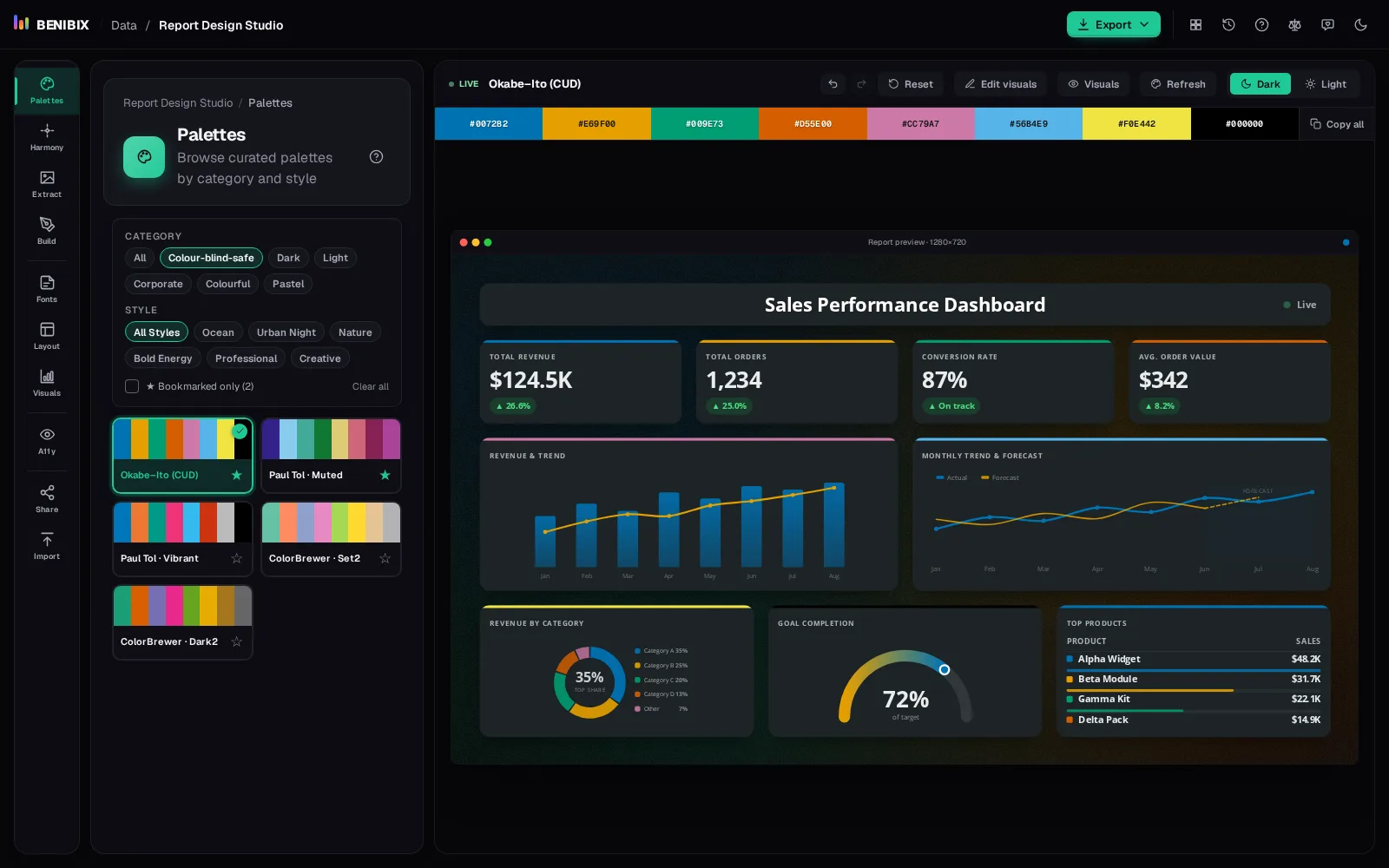1389x868 pixels.
Task: Click the Reset button
Action: [x=910, y=84]
